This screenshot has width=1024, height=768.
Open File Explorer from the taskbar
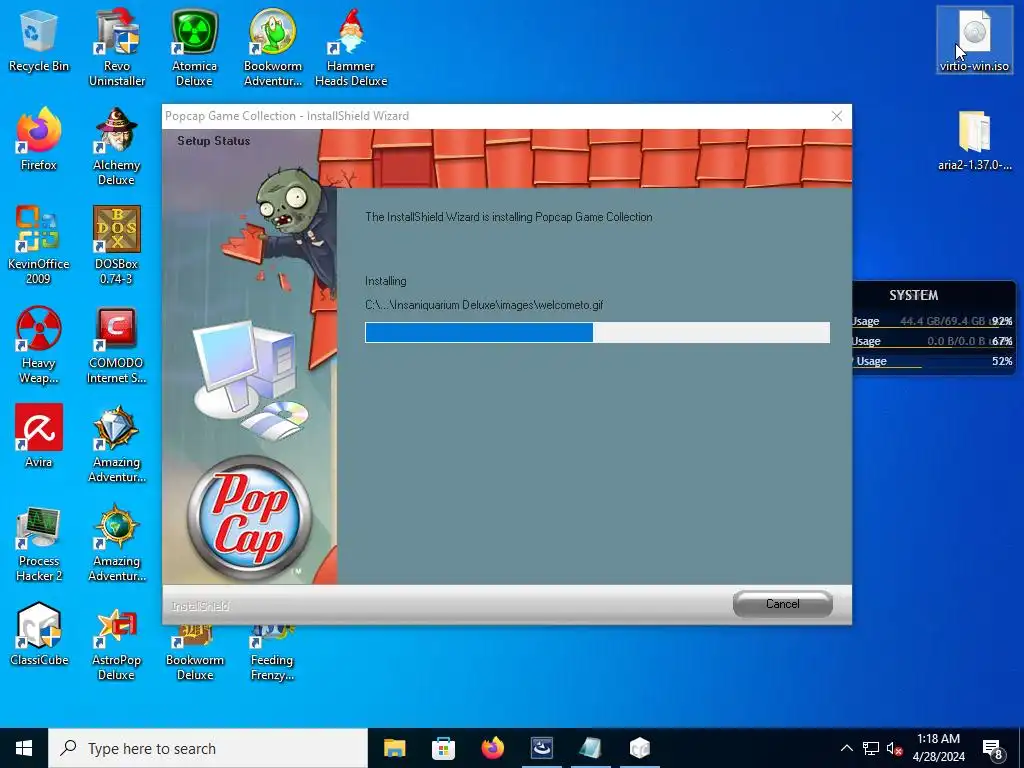[x=394, y=748]
